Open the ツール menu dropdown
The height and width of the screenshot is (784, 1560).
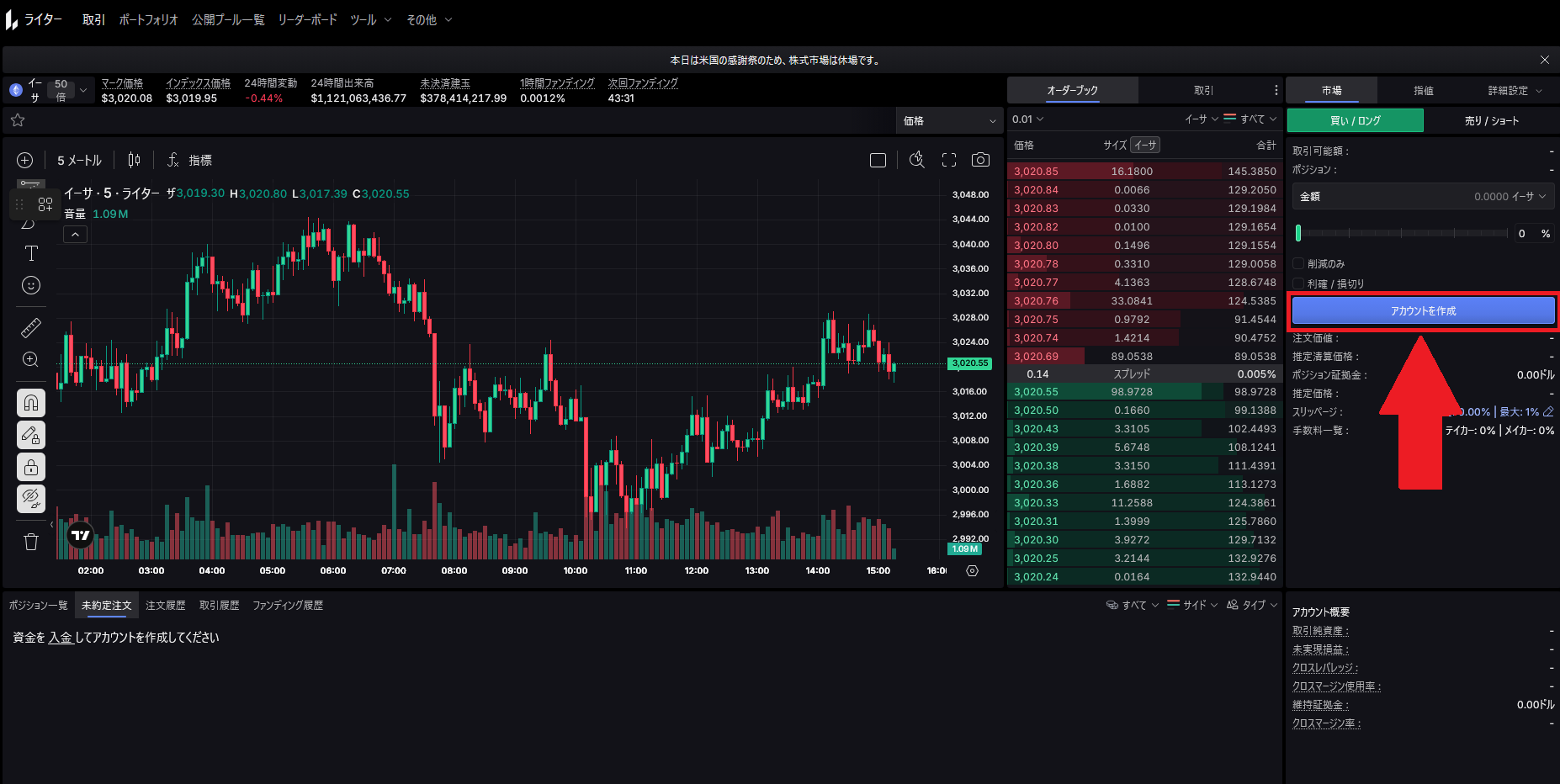370,19
